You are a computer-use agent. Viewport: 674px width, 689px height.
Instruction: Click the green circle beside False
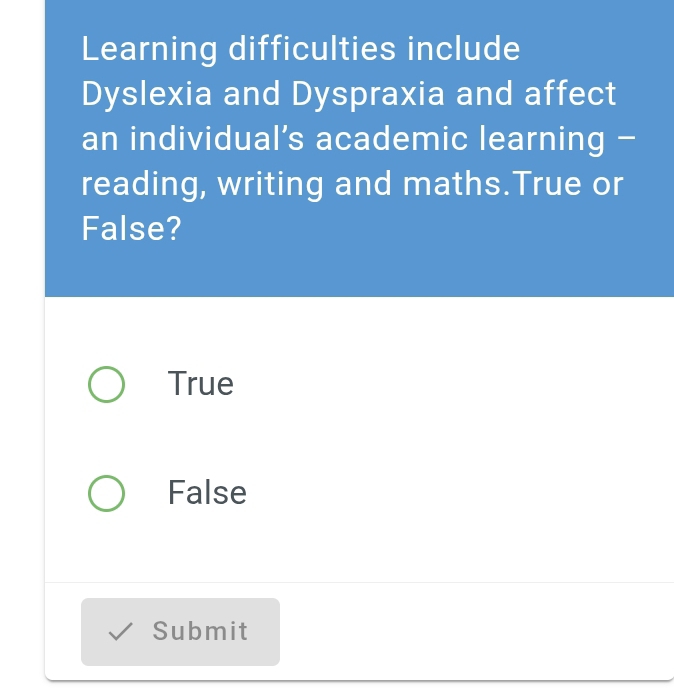[x=106, y=493]
